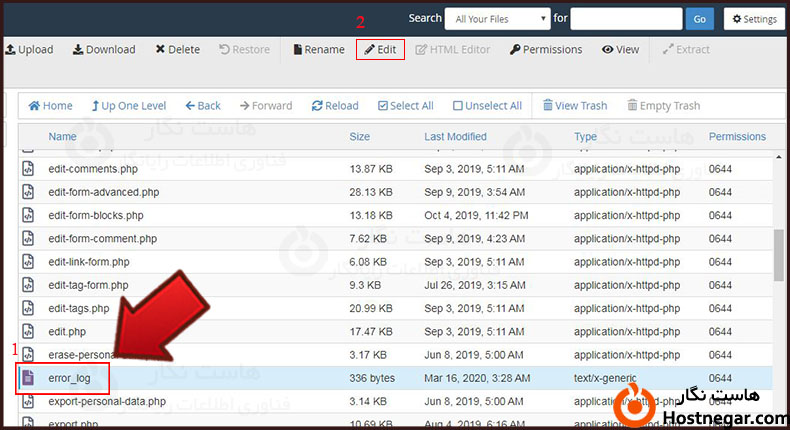Click the Go search button
The image size is (790, 430).
pyautogui.click(x=699, y=18)
